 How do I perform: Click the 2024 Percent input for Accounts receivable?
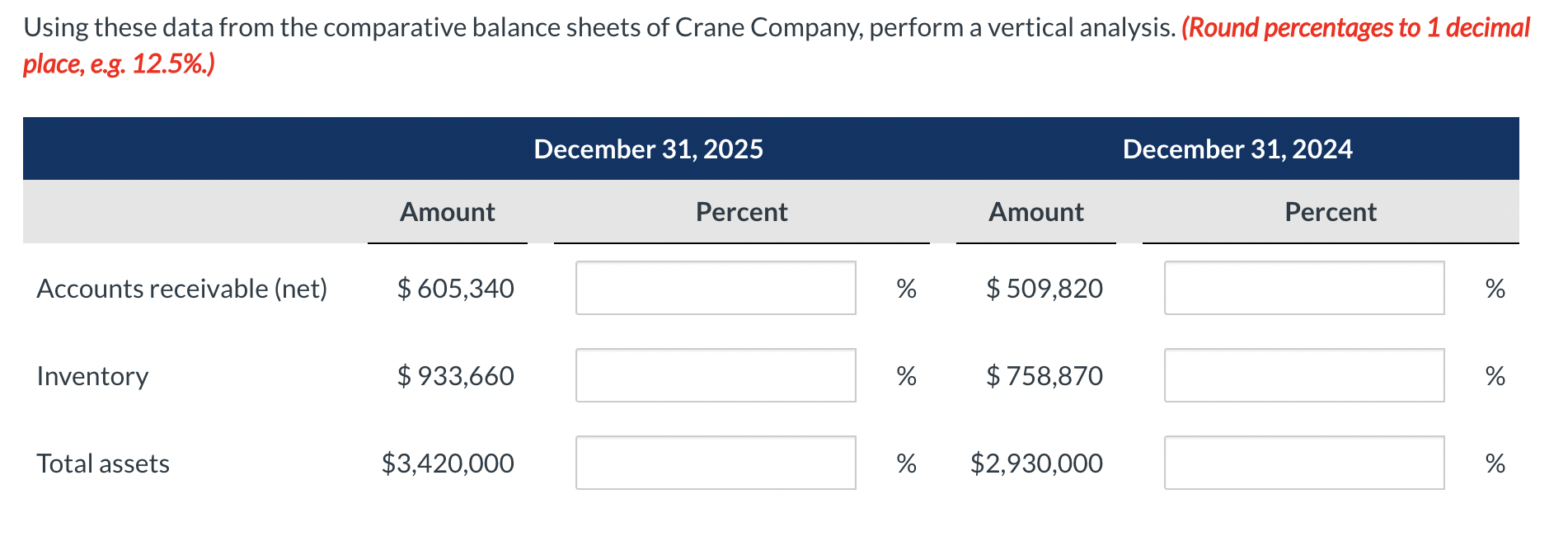click(x=1304, y=289)
